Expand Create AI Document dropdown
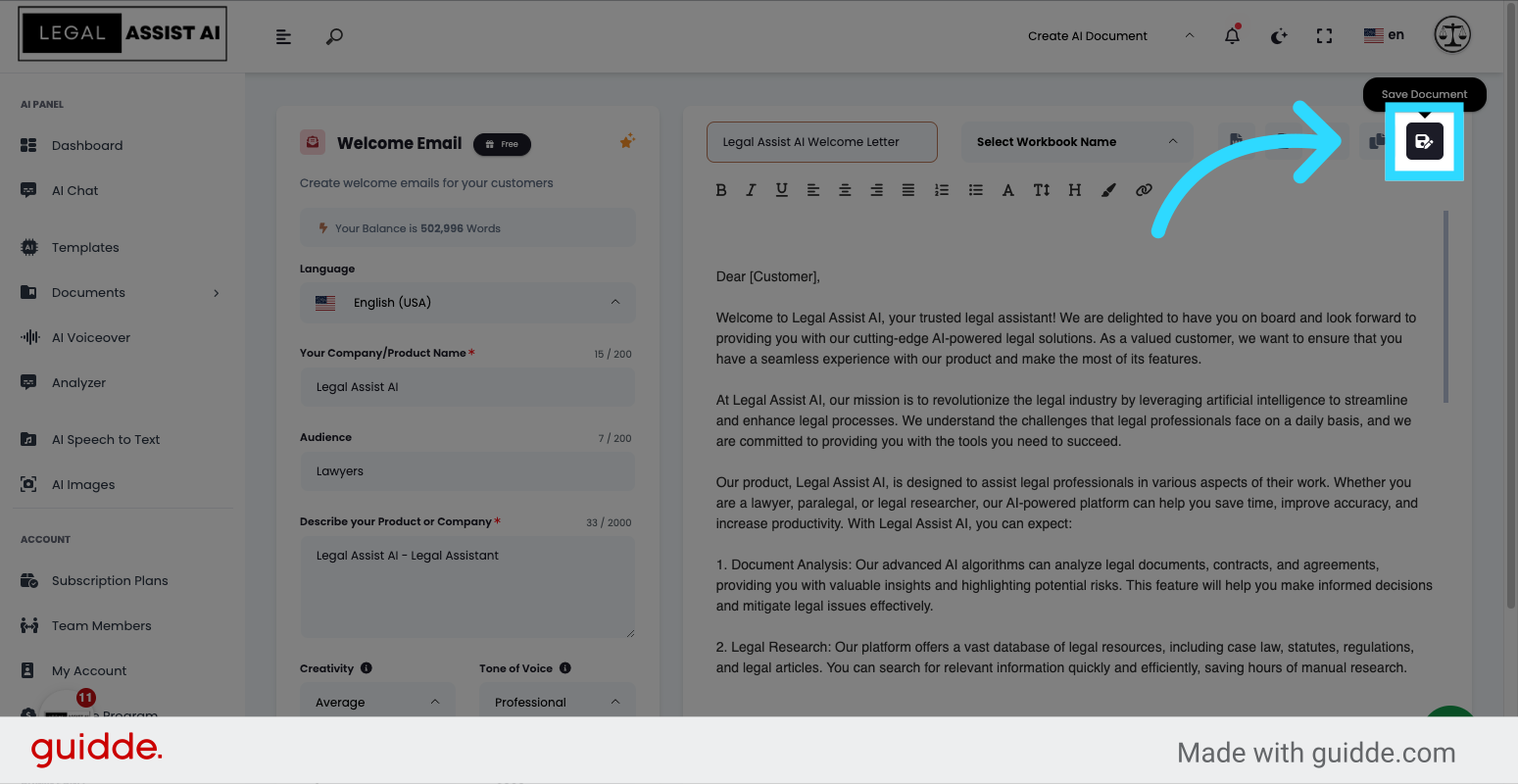This screenshot has height=784, width=1518. coord(1111,36)
